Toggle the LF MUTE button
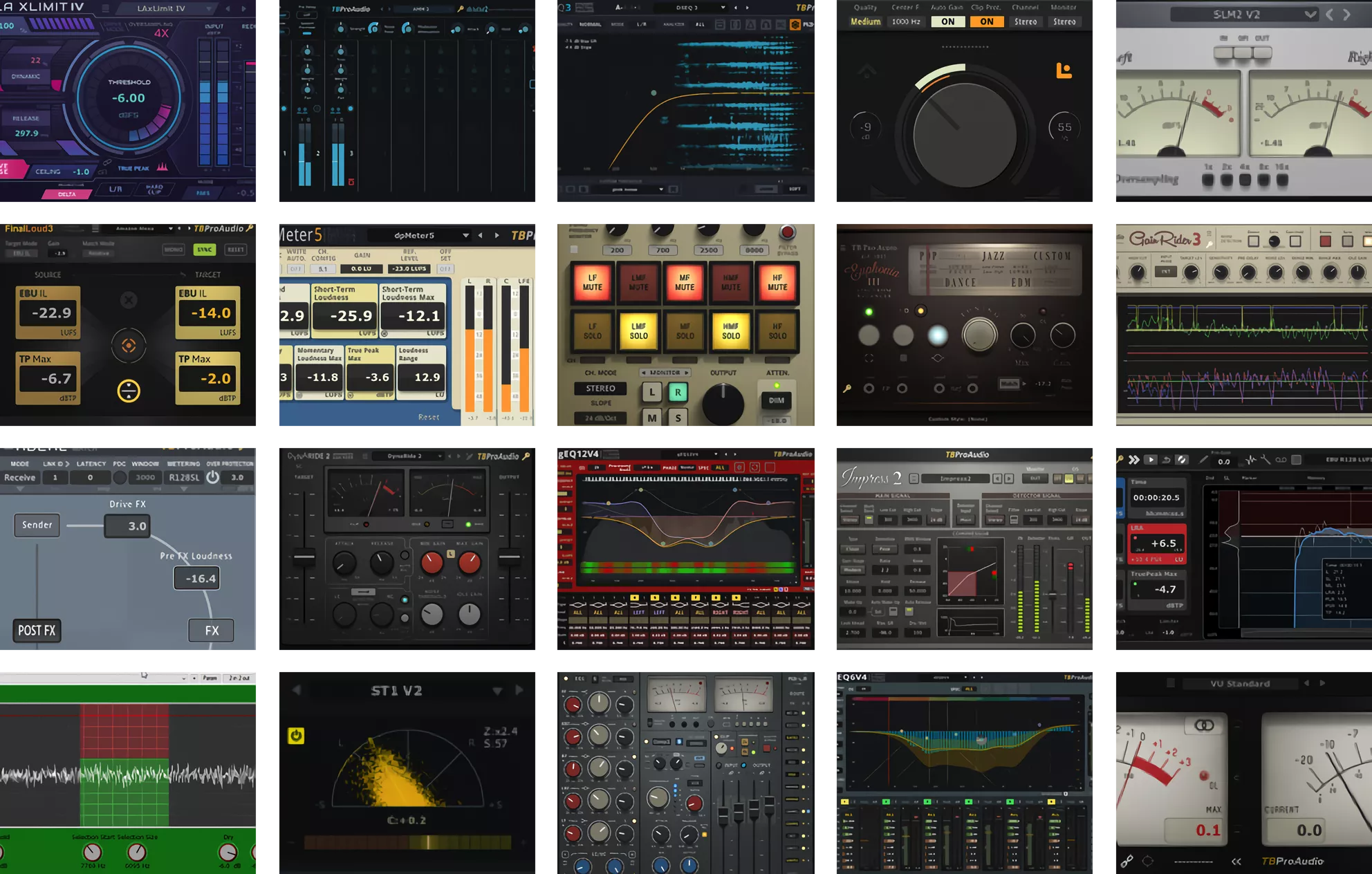This screenshot has height=874, width=1372. tap(593, 282)
